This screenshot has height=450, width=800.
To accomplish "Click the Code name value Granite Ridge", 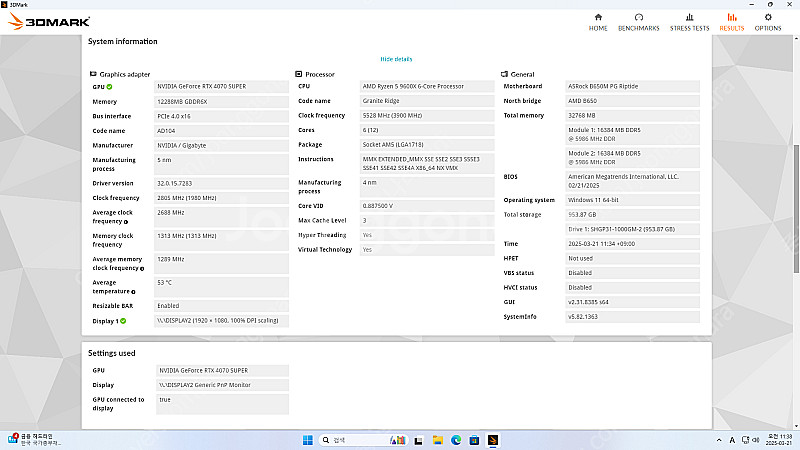I will (x=427, y=101).
